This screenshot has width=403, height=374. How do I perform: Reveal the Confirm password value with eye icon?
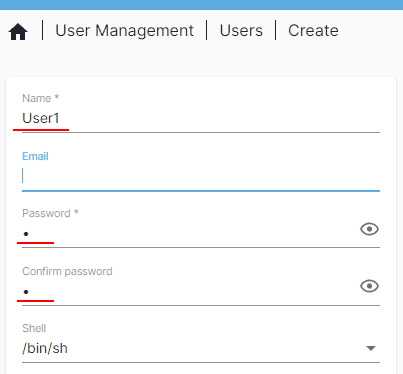click(369, 286)
